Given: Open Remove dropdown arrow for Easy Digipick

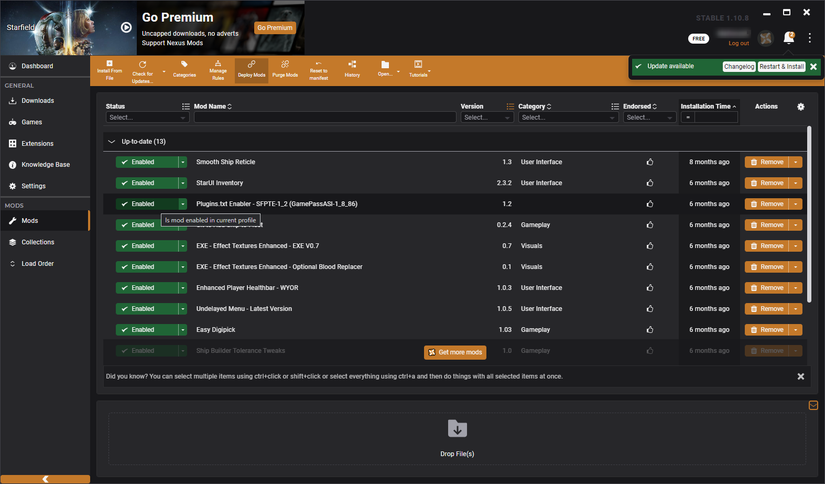Looking at the screenshot, I should pyautogui.click(x=796, y=330).
